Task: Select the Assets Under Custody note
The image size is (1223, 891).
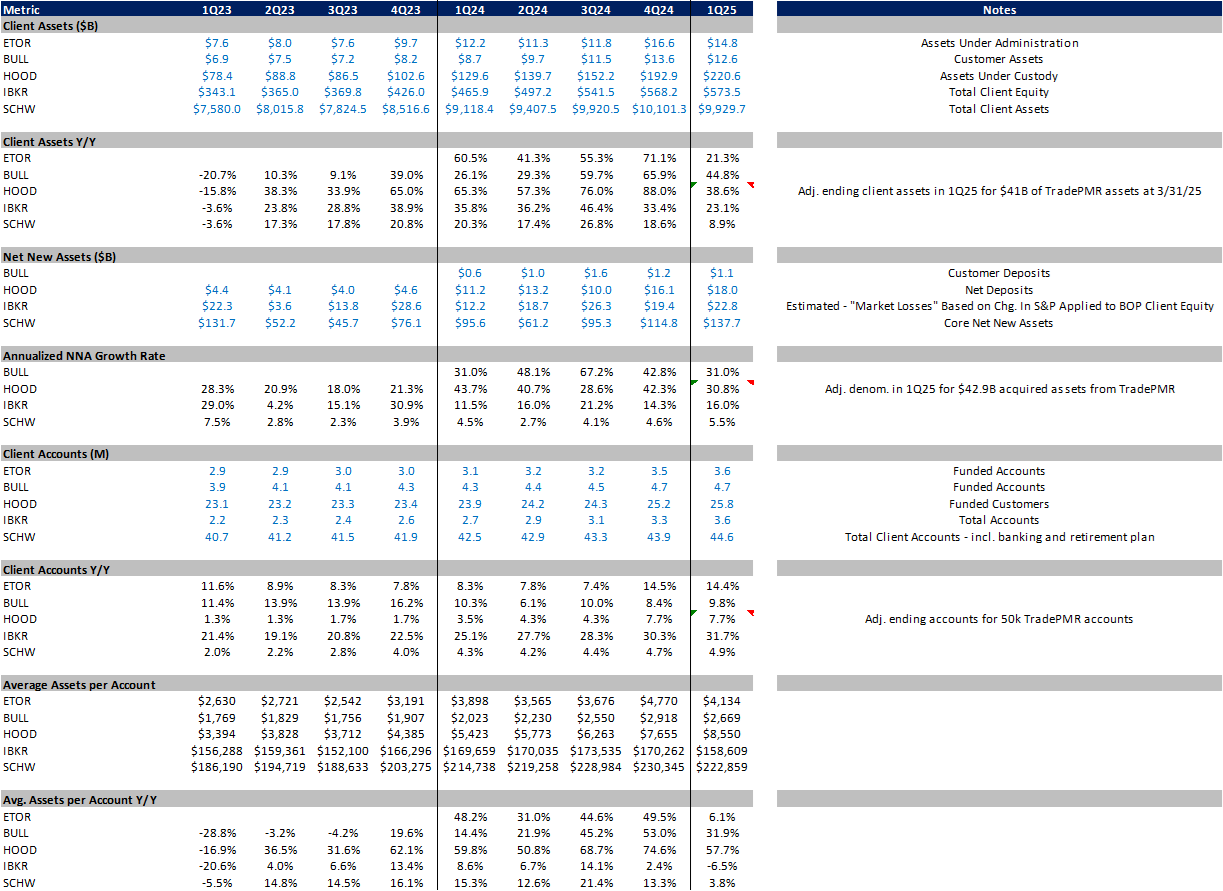Action: click(999, 76)
